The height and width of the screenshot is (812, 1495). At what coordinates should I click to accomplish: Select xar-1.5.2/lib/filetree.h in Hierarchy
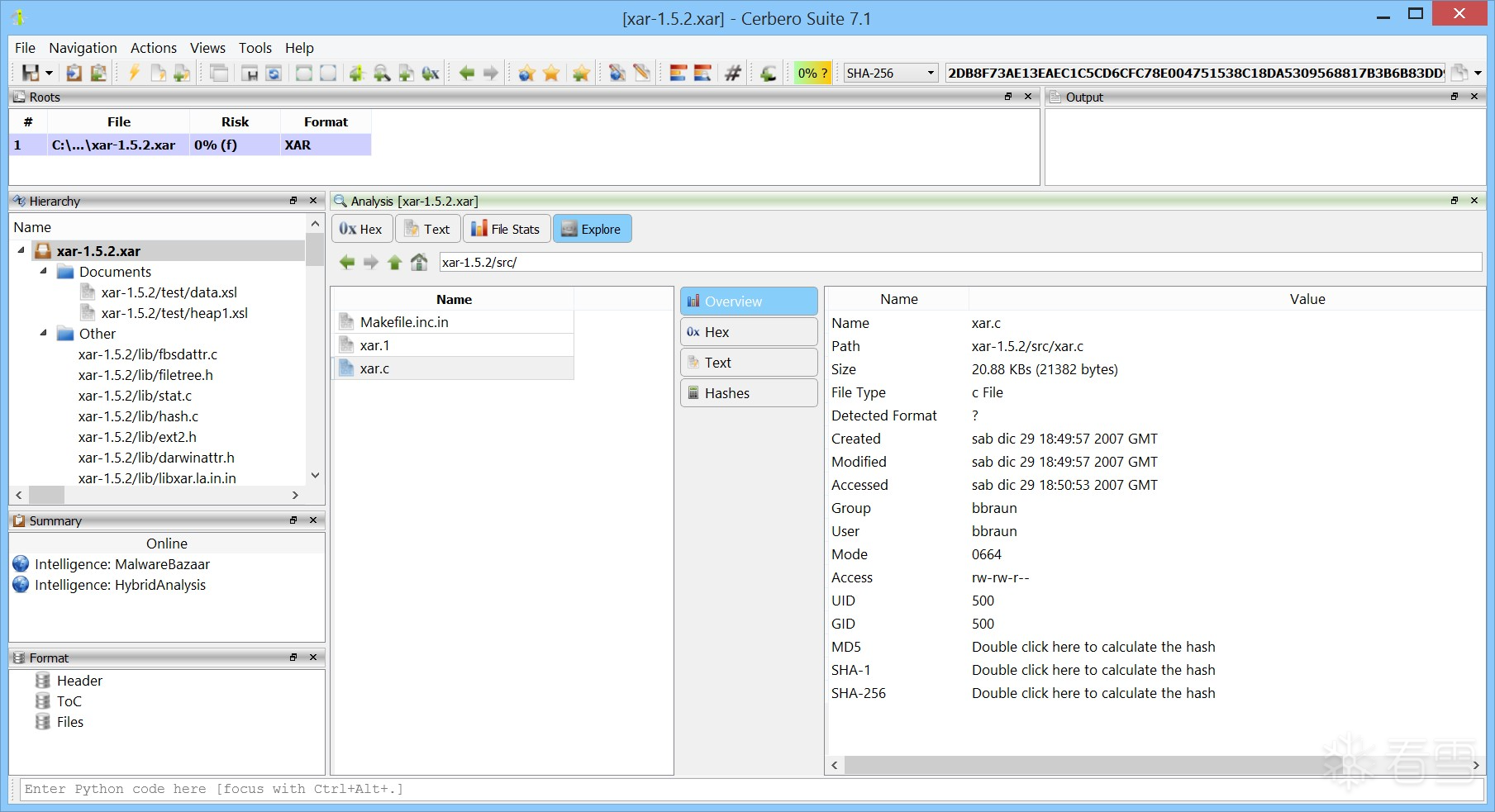145,375
